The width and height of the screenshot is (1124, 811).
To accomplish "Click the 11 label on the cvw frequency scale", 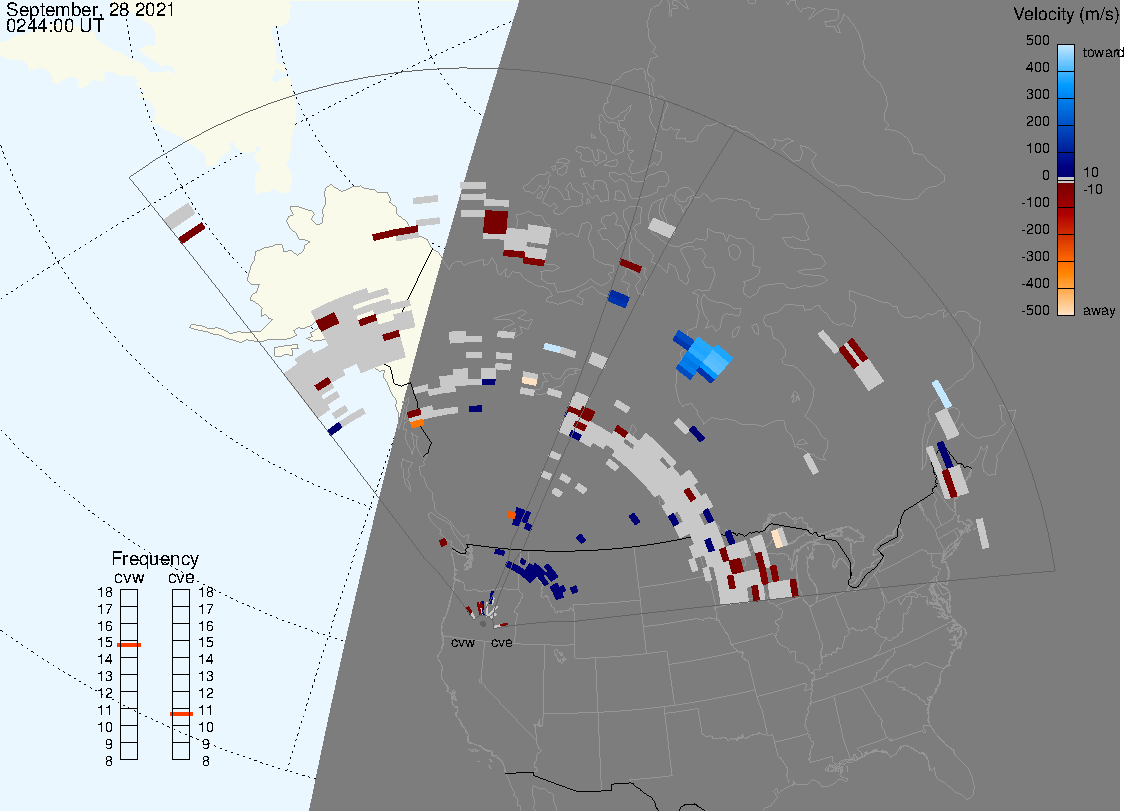I will (x=105, y=711).
